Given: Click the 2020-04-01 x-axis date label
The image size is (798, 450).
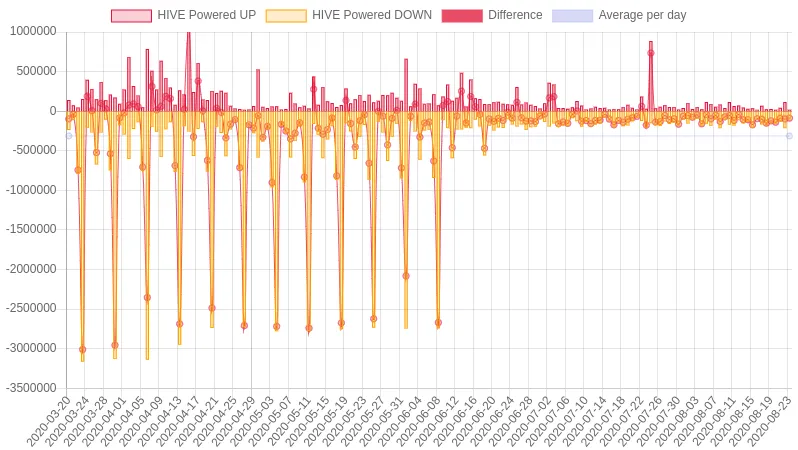Looking at the screenshot, I should pyautogui.click(x=103, y=420).
